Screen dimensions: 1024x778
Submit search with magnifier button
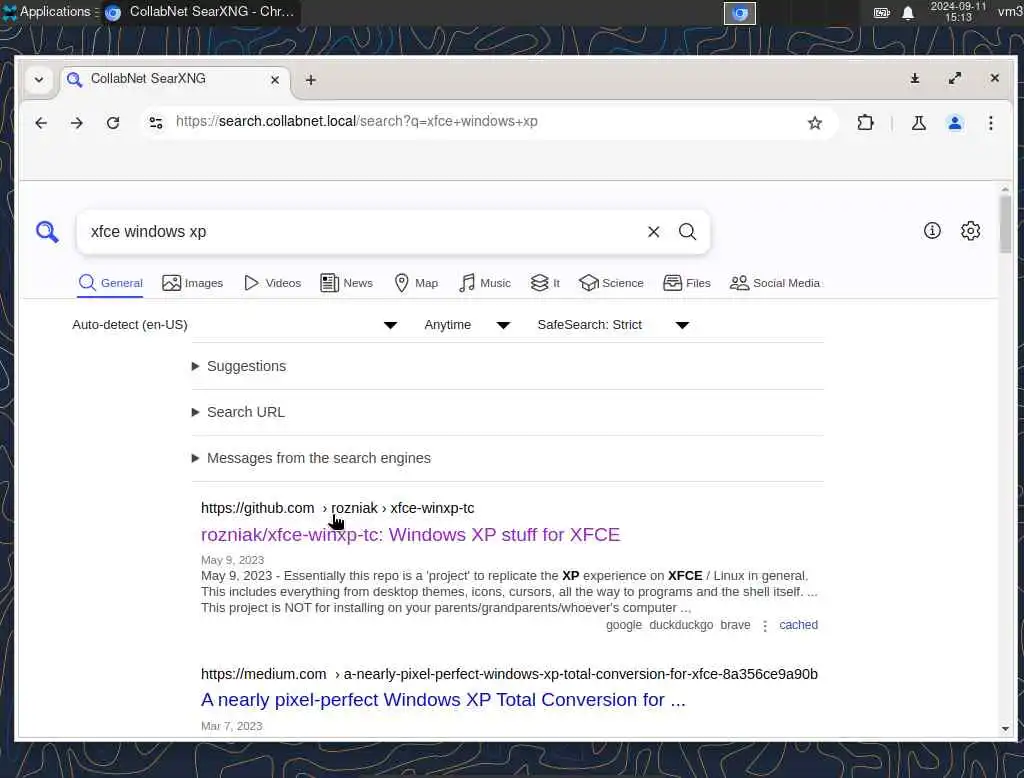click(x=687, y=231)
